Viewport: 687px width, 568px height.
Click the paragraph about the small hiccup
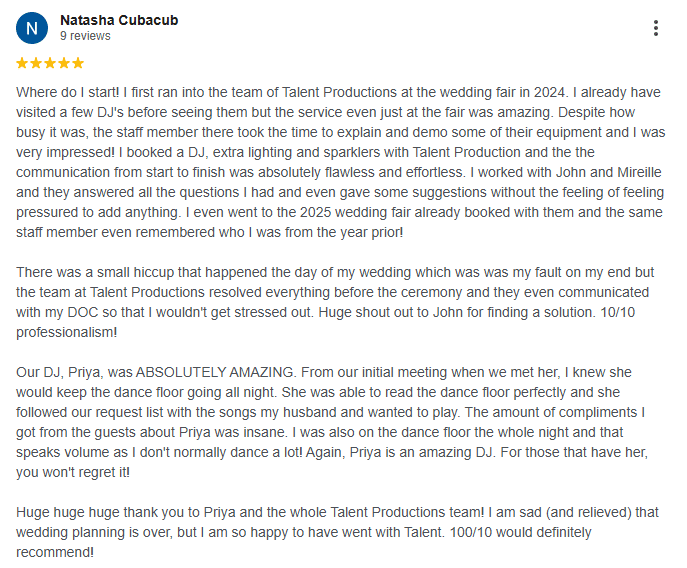[340, 292]
